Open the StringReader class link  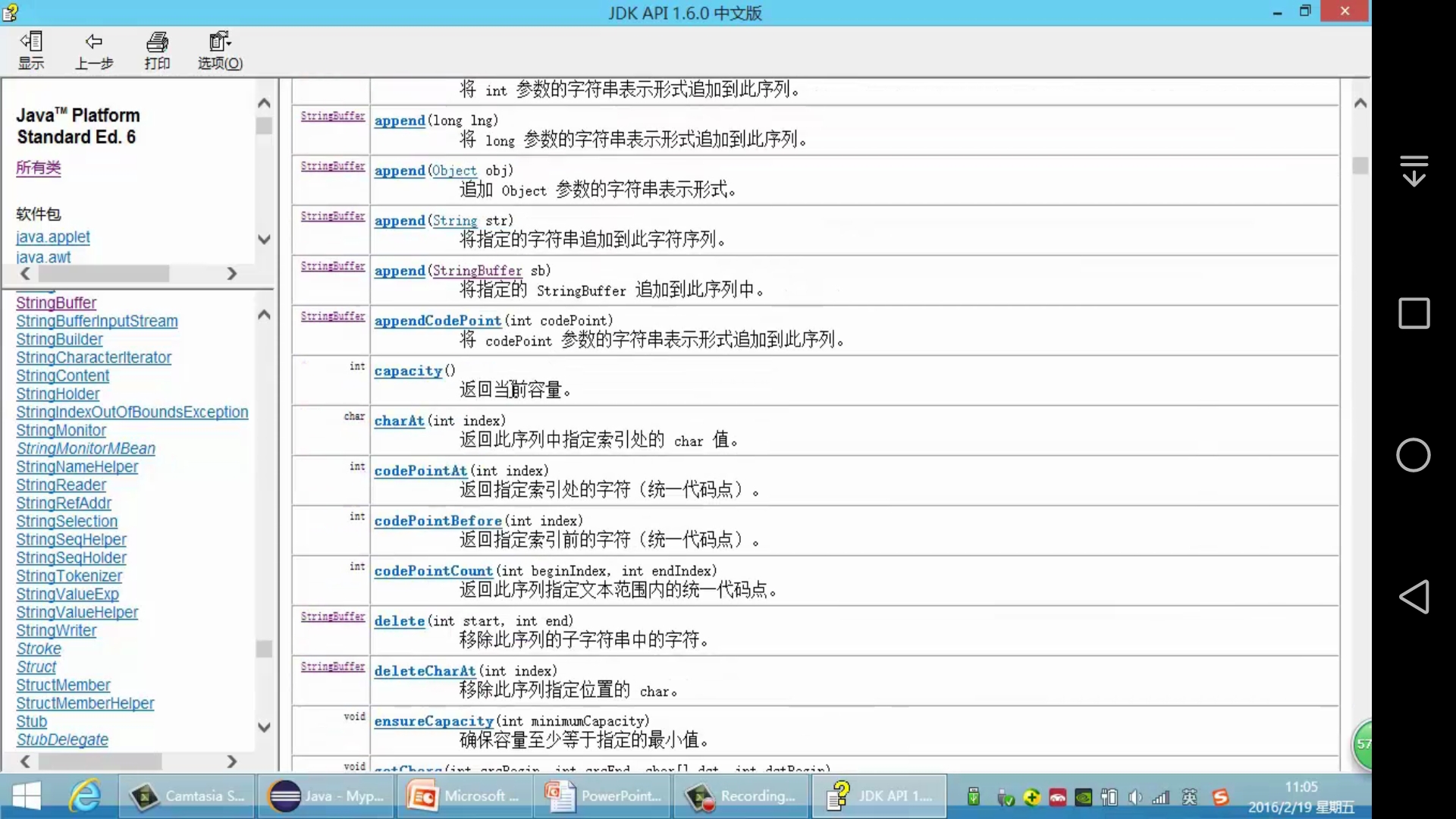click(61, 485)
